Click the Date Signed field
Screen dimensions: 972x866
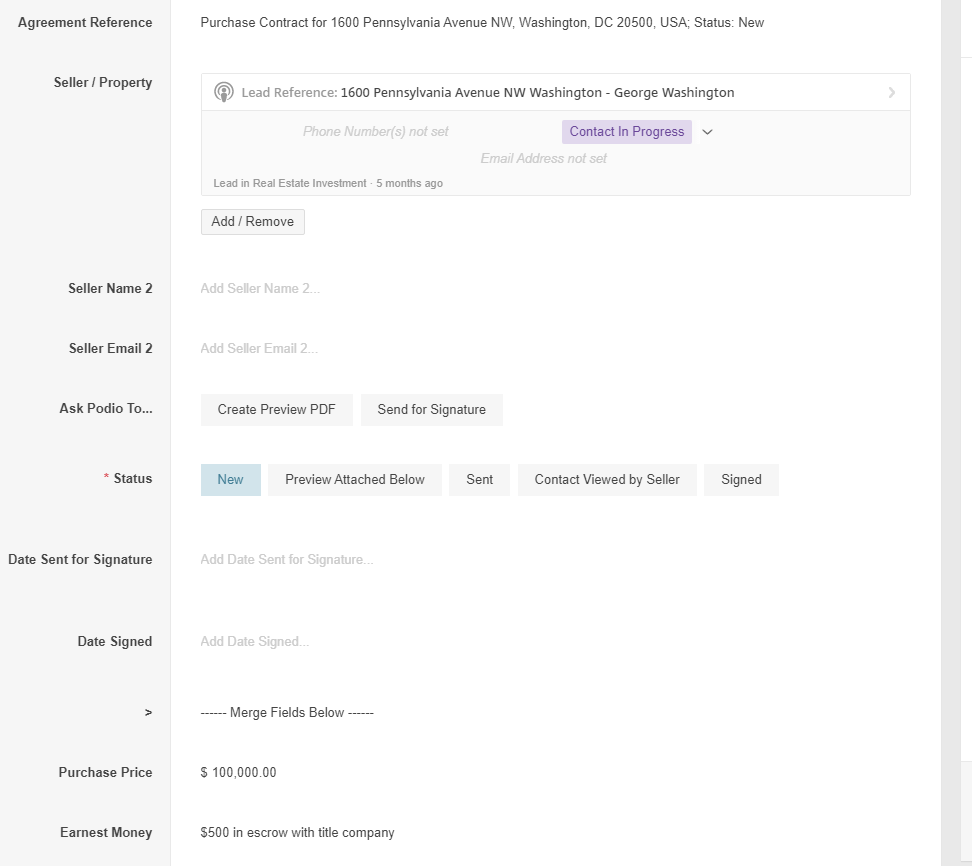(x=255, y=642)
